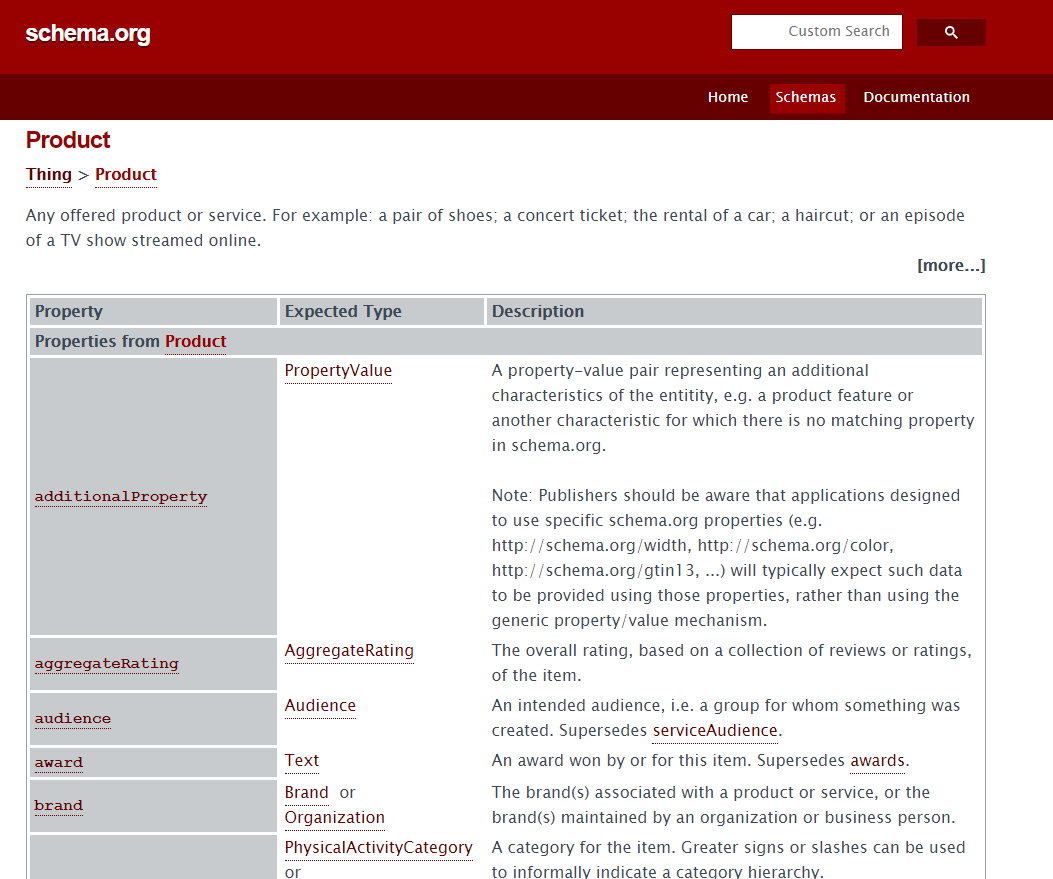Click the magnifier search button
Image resolution: width=1053 pixels, height=879 pixels.
click(x=951, y=32)
